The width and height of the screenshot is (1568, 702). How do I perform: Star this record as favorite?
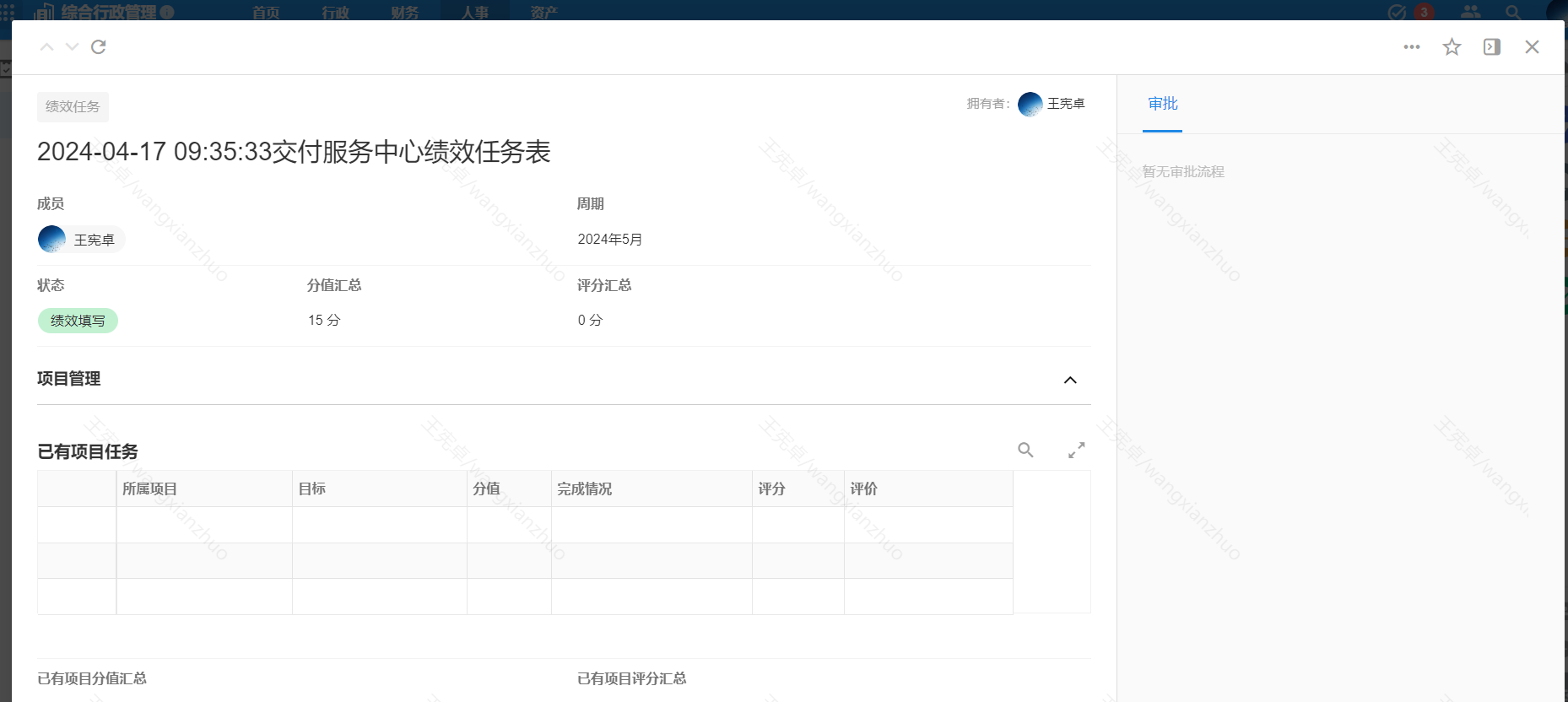pos(1452,47)
